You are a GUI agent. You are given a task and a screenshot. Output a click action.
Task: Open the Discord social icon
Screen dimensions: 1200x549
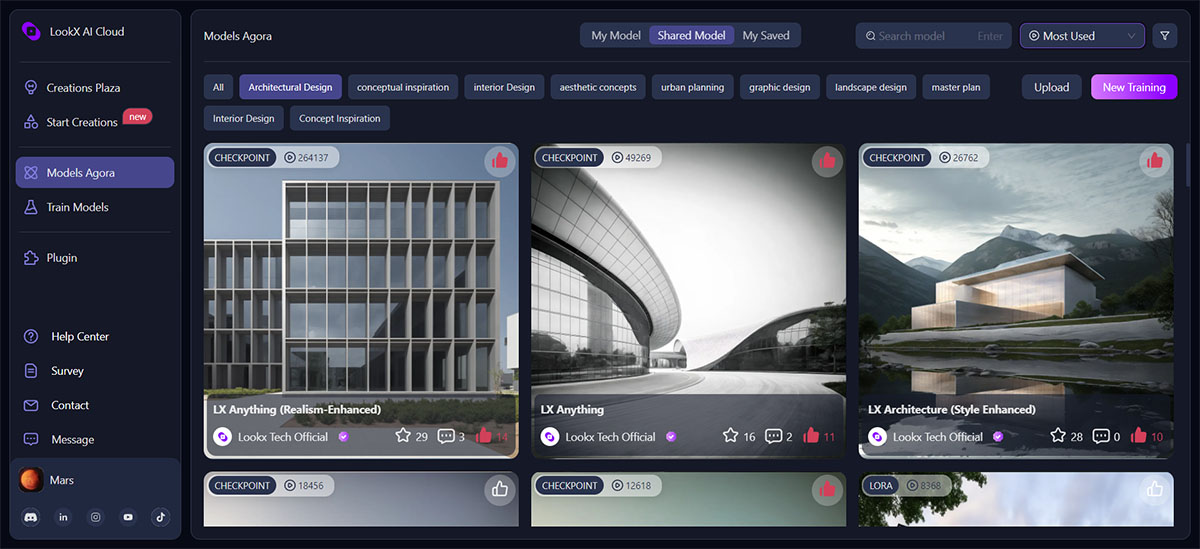[31, 517]
